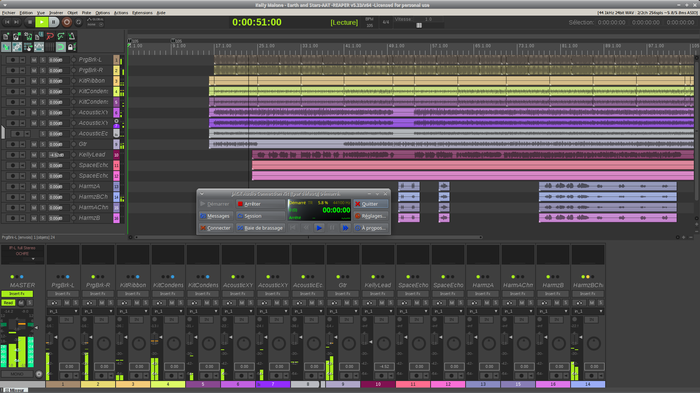700x393 pixels.
Task: Solo the KitRibbon track in track list
Action: coord(43,81)
